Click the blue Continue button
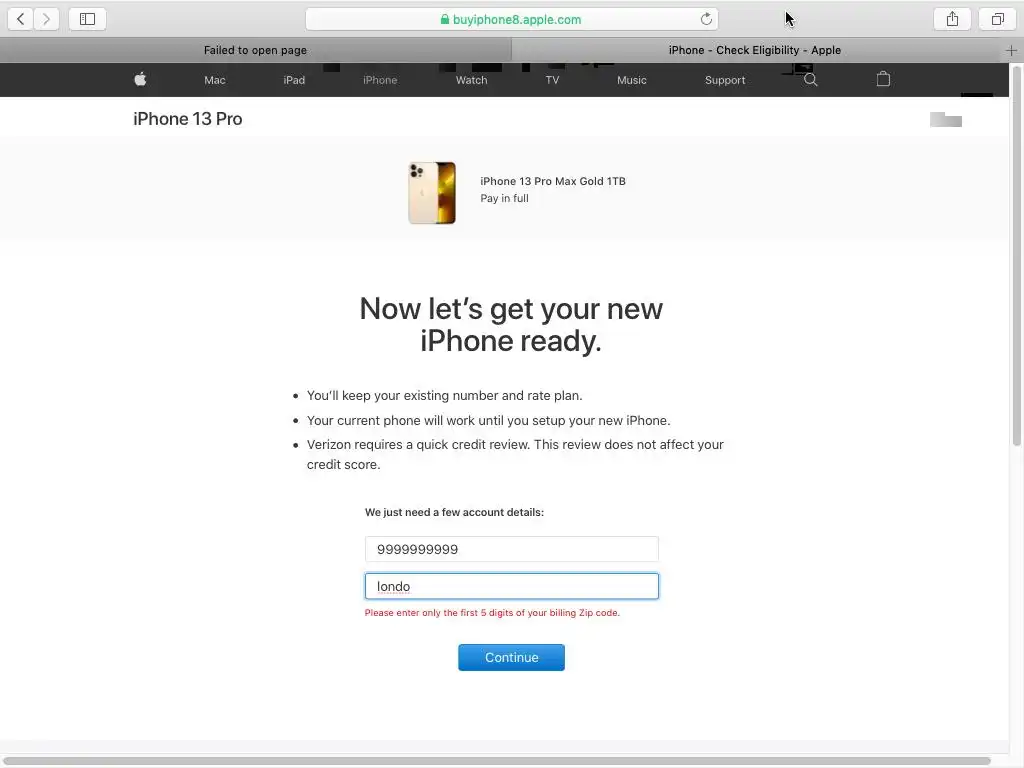1024x768 pixels. [511, 657]
